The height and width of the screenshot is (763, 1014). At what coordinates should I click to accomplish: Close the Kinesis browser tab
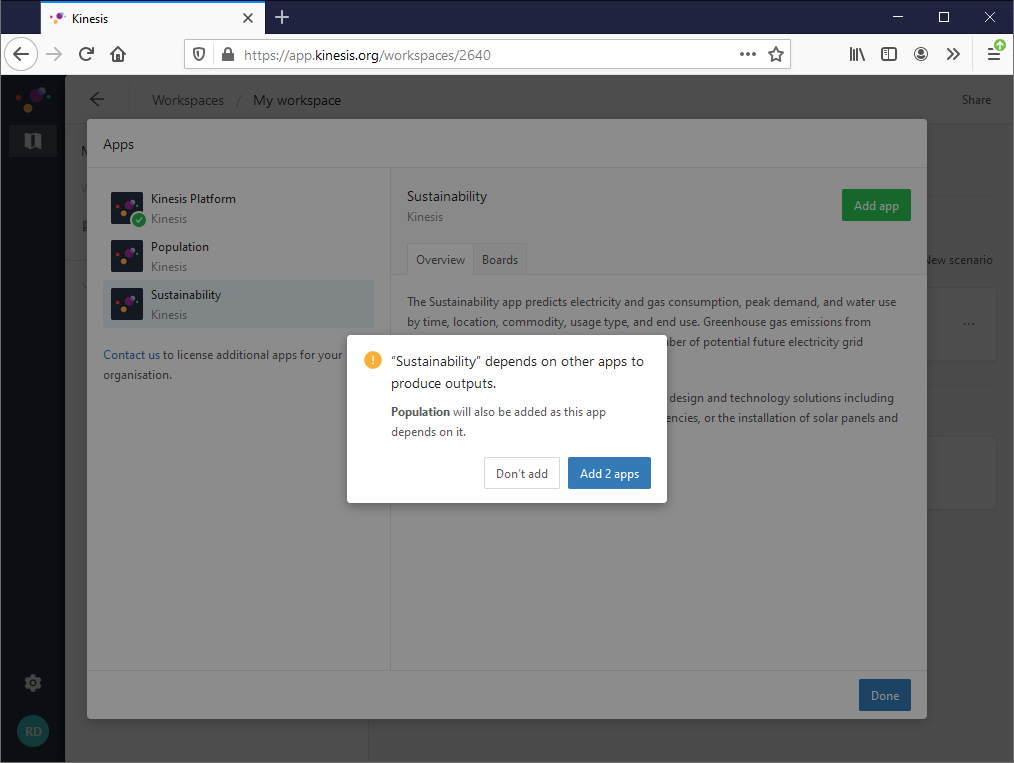(x=248, y=18)
